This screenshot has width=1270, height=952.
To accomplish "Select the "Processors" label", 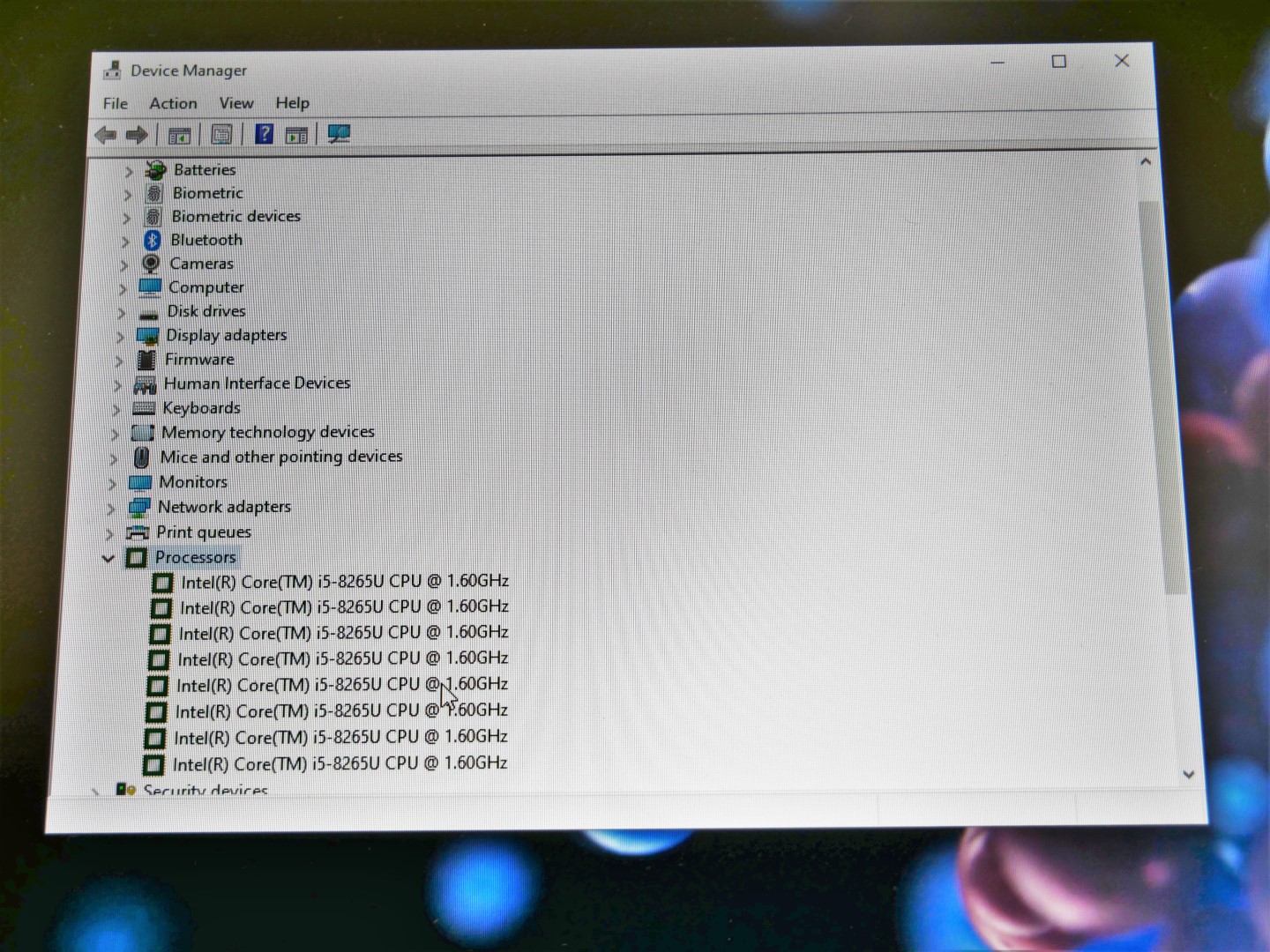I will click(x=196, y=557).
